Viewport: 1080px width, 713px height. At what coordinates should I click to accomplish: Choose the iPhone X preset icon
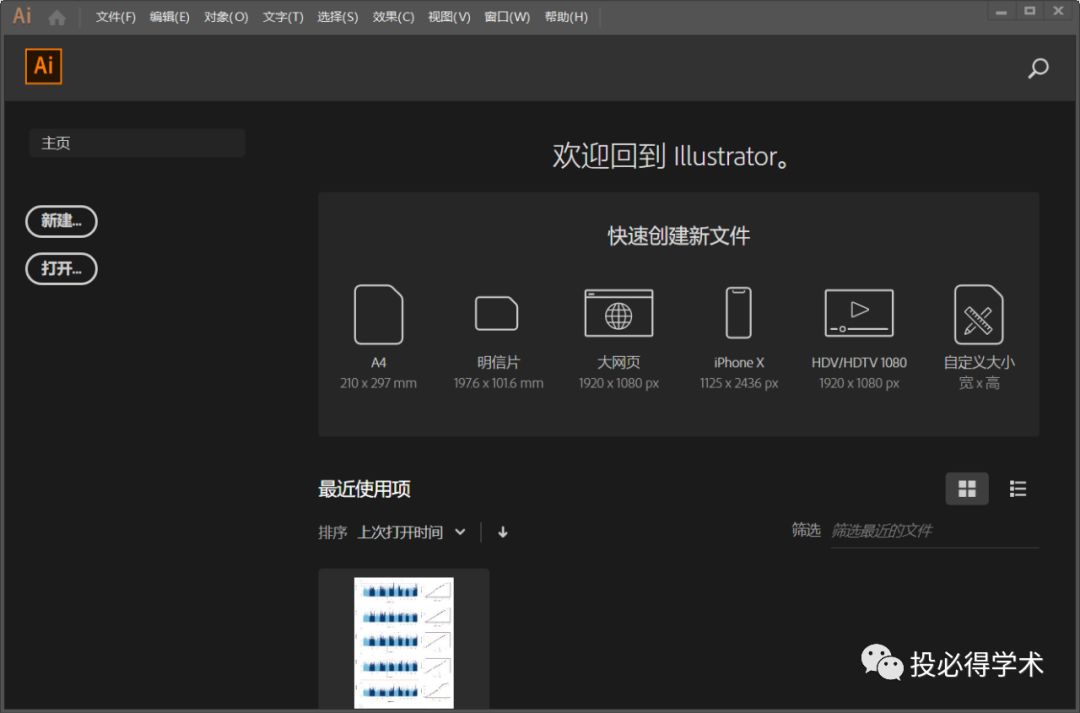point(738,313)
